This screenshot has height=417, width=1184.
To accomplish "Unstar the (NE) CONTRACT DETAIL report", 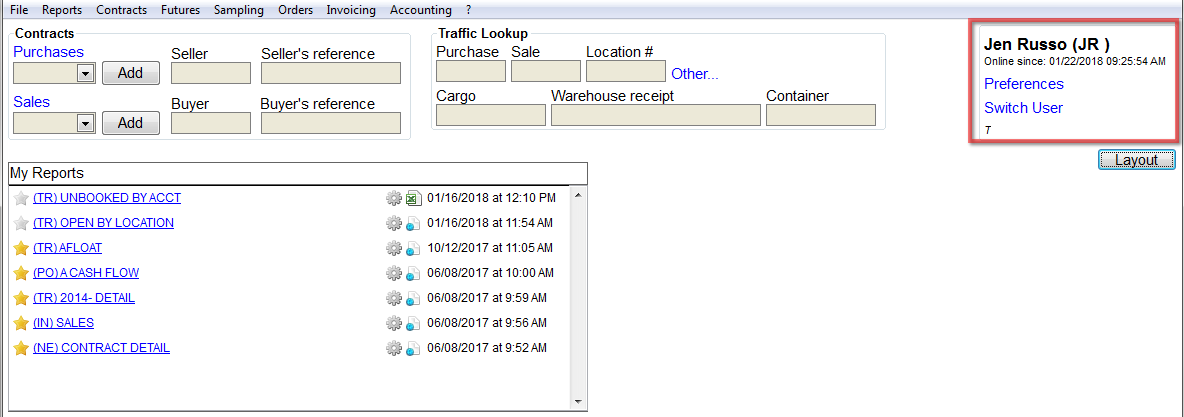I will pos(21,348).
